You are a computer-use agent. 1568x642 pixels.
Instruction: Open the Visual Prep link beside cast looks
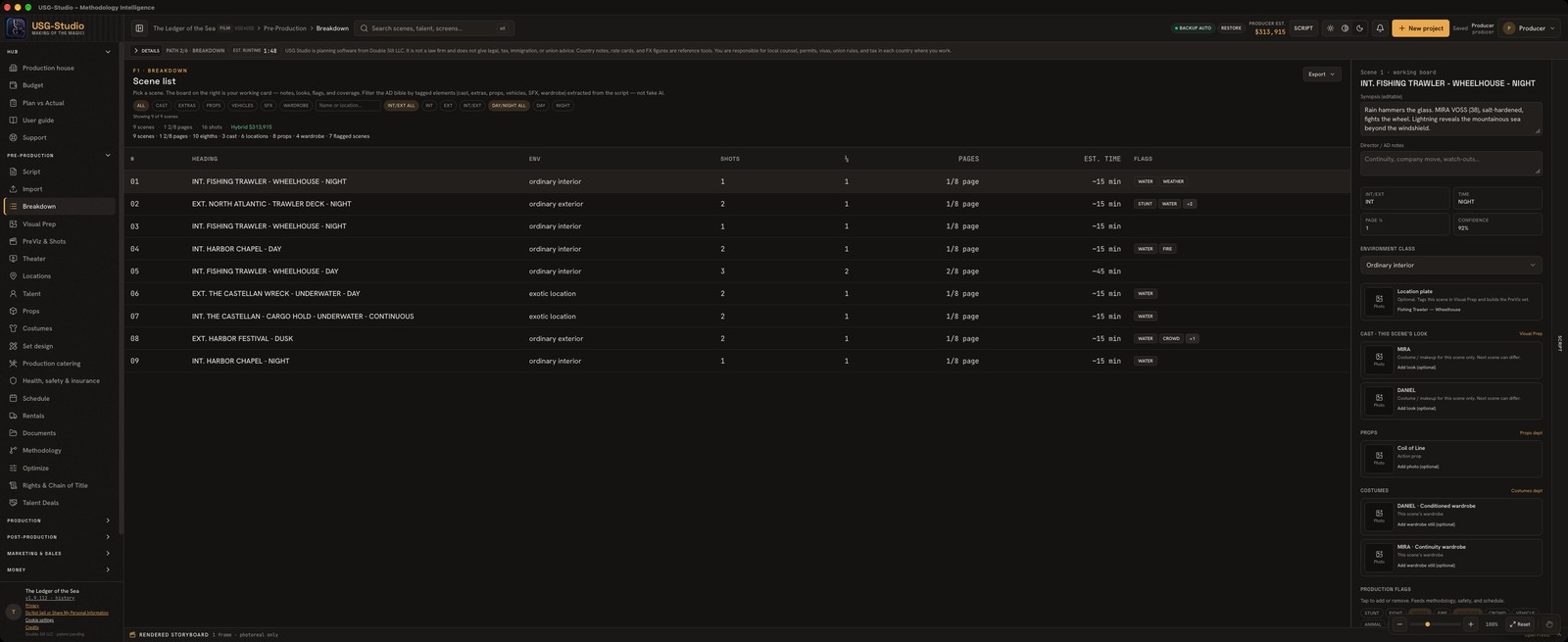(1530, 333)
